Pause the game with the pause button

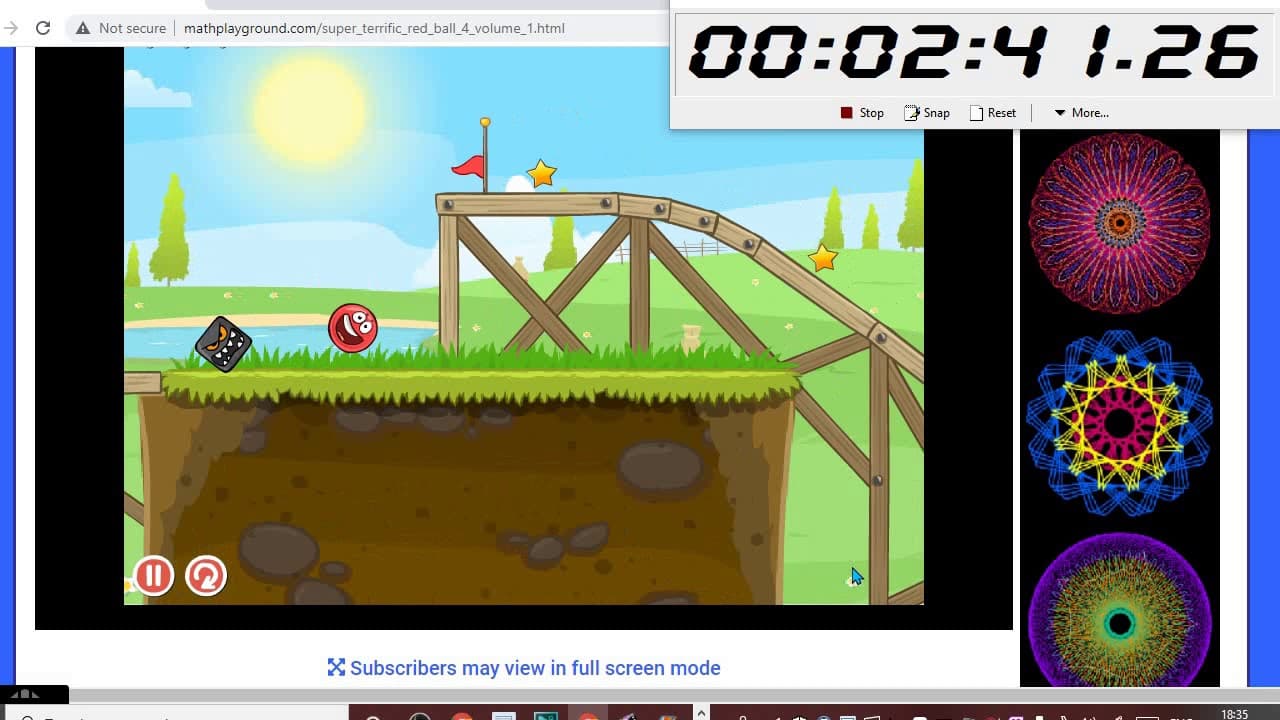(154, 576)
